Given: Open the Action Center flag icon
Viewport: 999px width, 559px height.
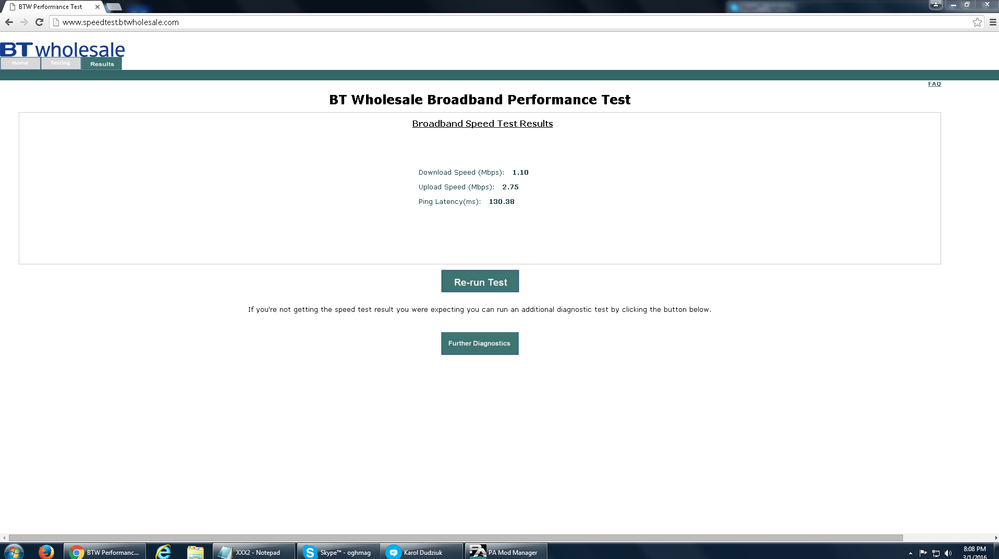Looking at the screenshot, I should tap(923, 553).
